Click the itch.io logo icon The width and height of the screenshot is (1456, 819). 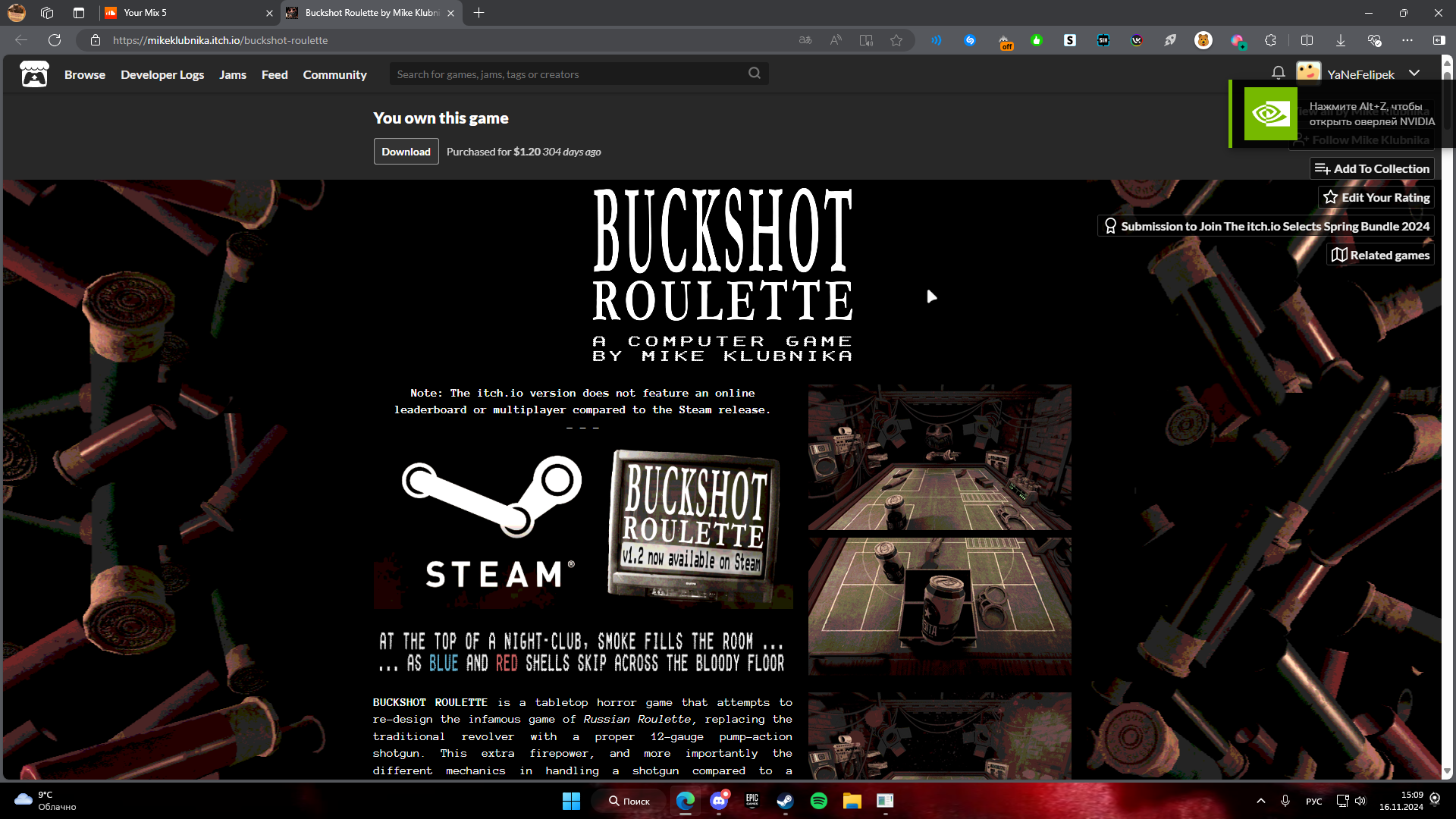pos(34,74)
